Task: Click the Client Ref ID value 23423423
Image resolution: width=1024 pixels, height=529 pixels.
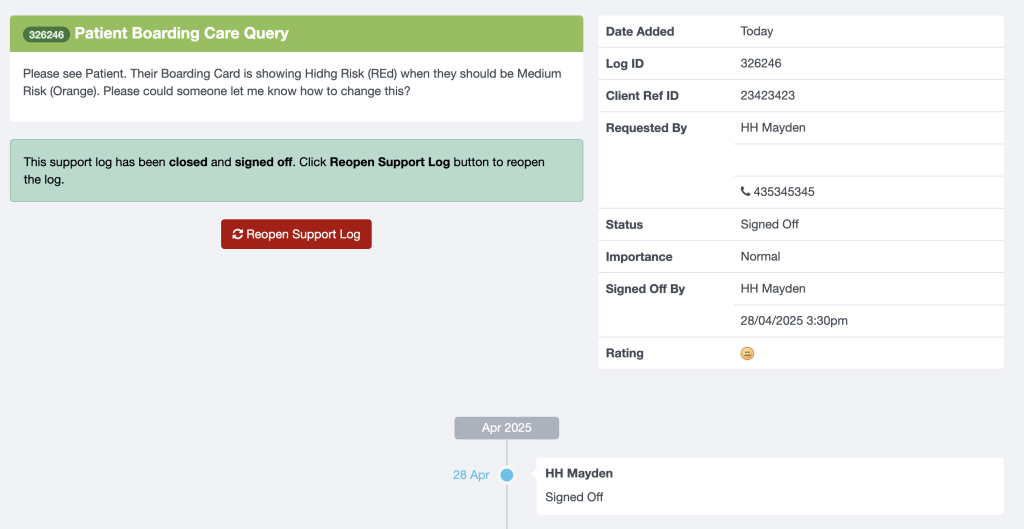Action: point(767,96)
